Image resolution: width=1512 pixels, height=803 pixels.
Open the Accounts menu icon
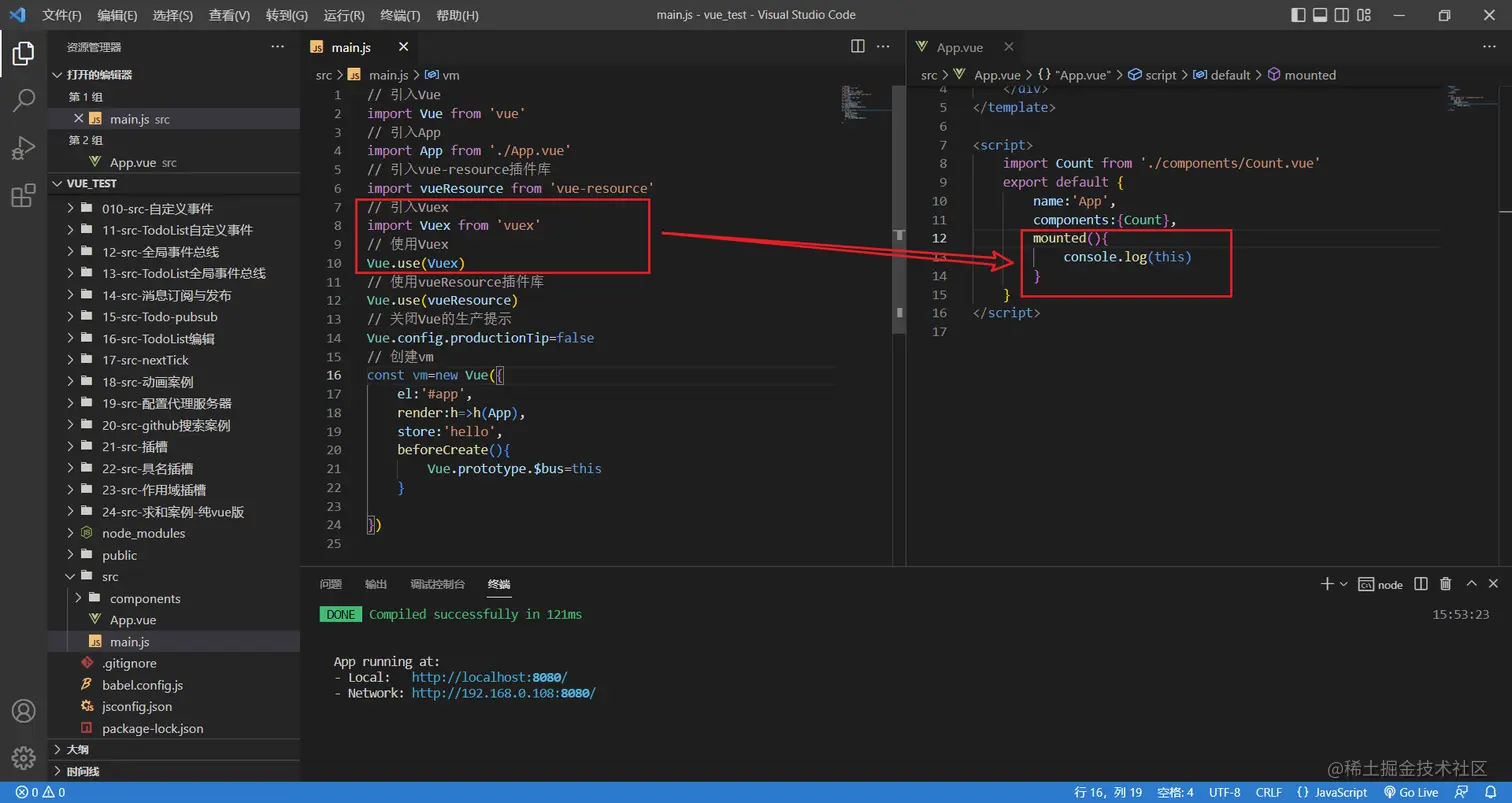coord(23,711)
